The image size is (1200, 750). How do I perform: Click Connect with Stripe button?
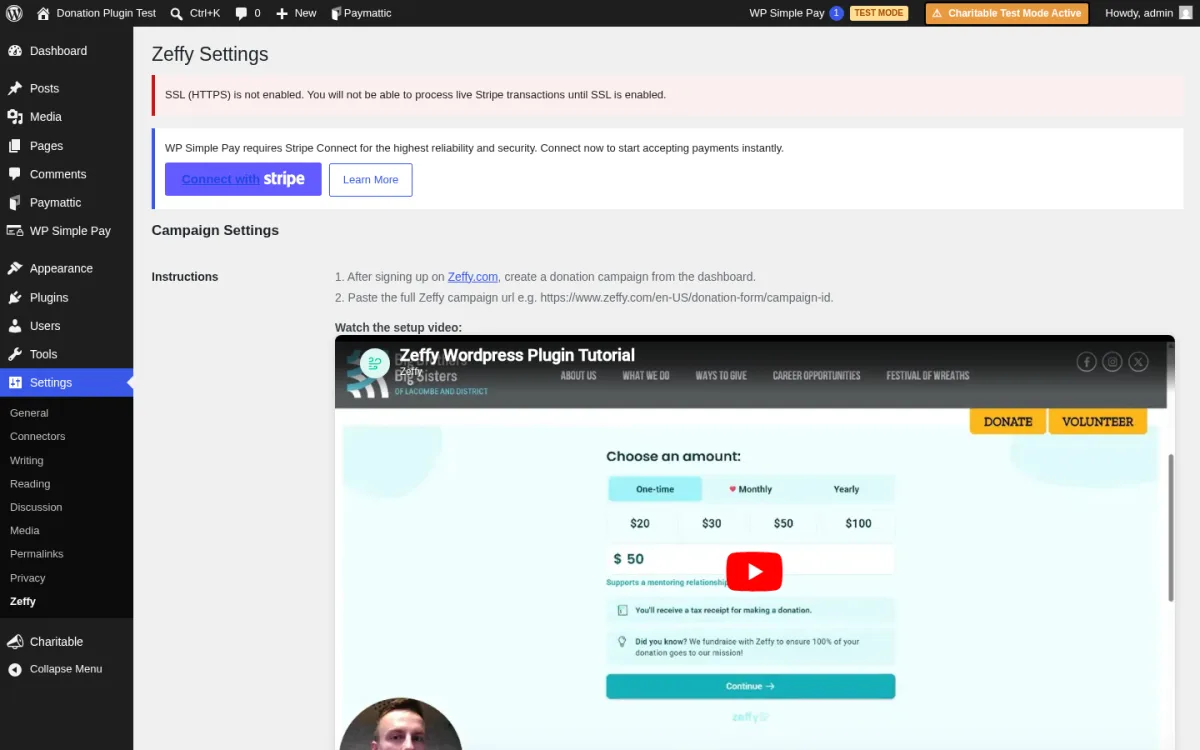[243, 179]
